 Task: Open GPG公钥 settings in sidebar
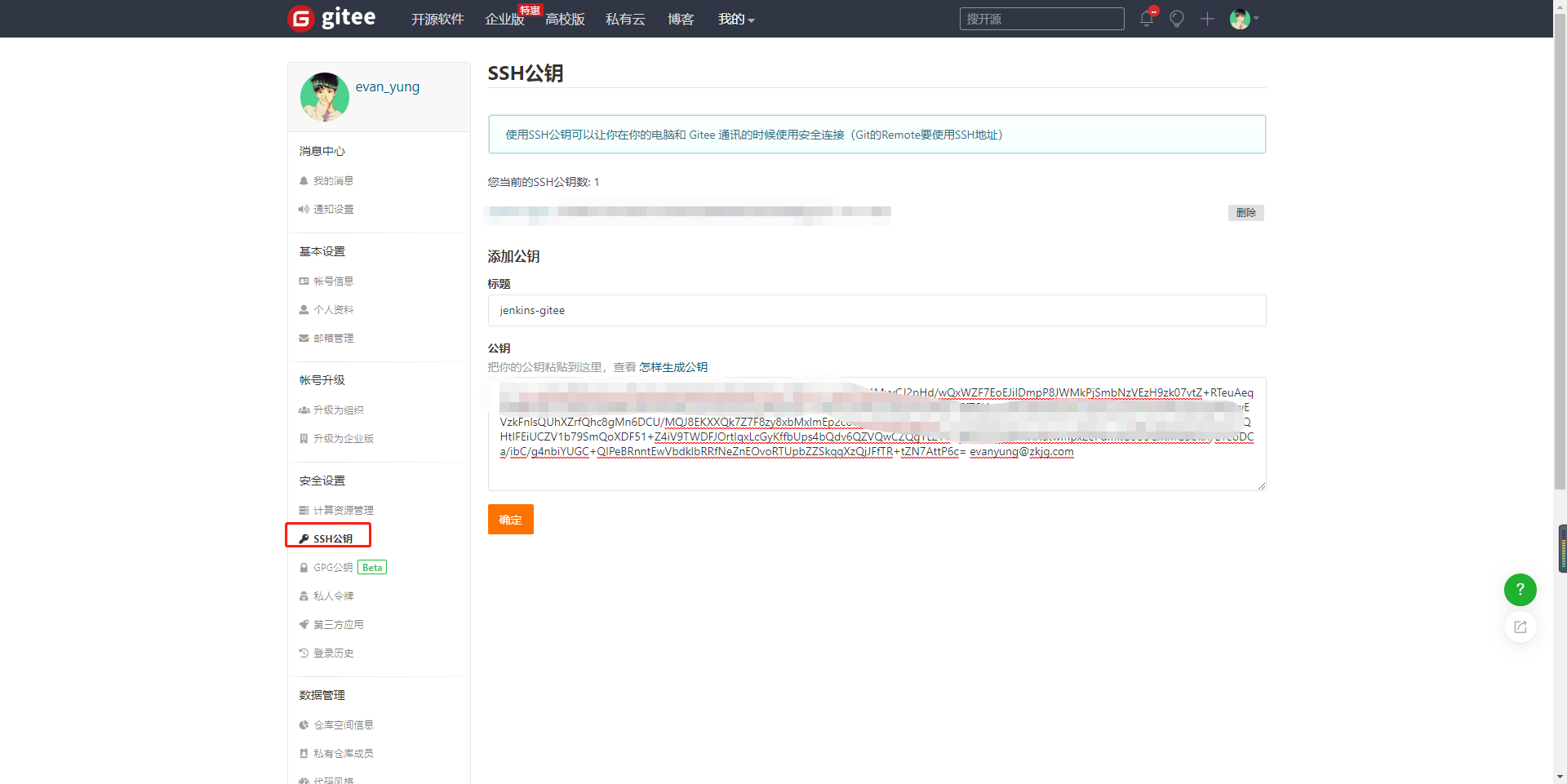coord(333,568)
